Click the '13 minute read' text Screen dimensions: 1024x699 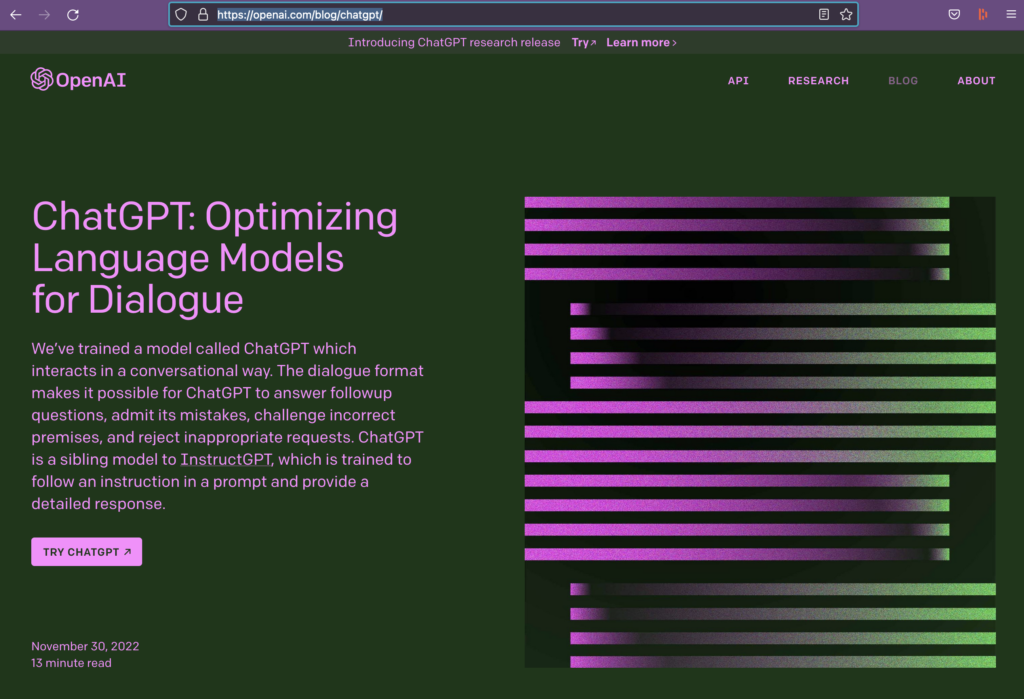point(71,663)
